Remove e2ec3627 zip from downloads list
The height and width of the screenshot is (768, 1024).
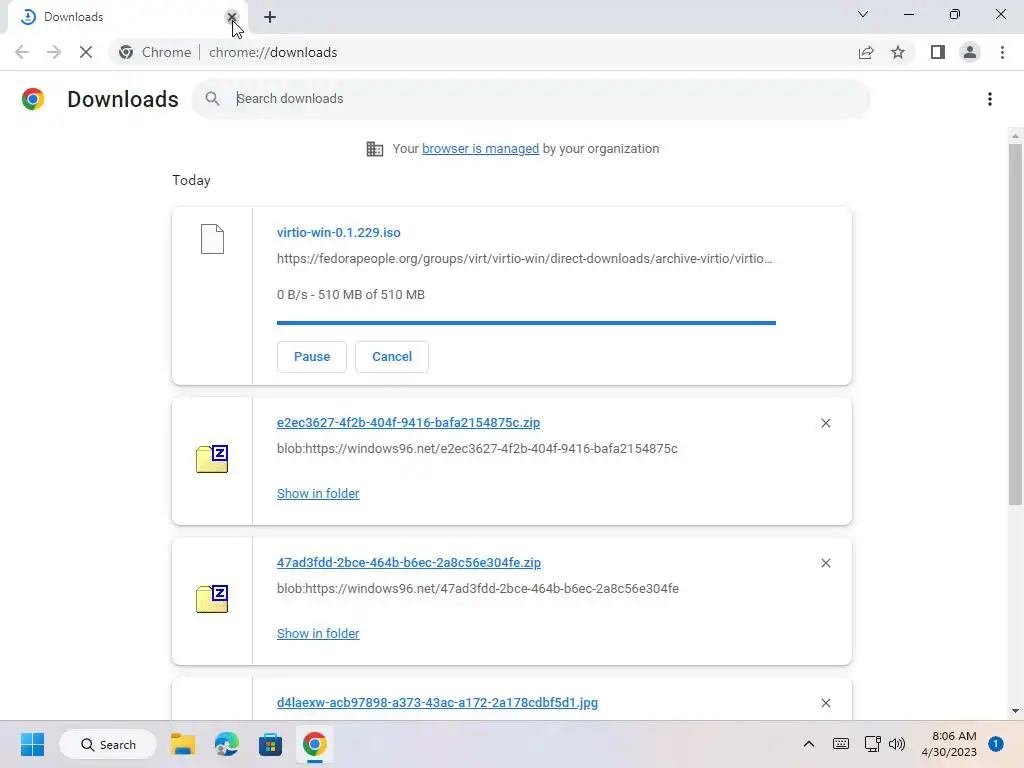click(x=825, y=423)
